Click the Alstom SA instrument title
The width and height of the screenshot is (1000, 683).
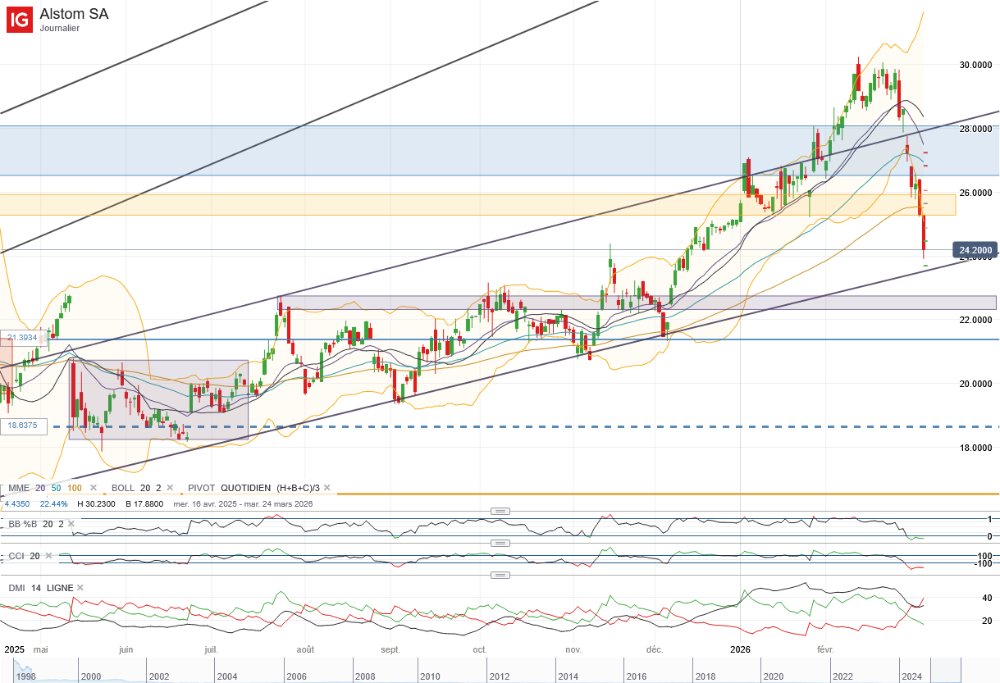(x=74, y=14)
